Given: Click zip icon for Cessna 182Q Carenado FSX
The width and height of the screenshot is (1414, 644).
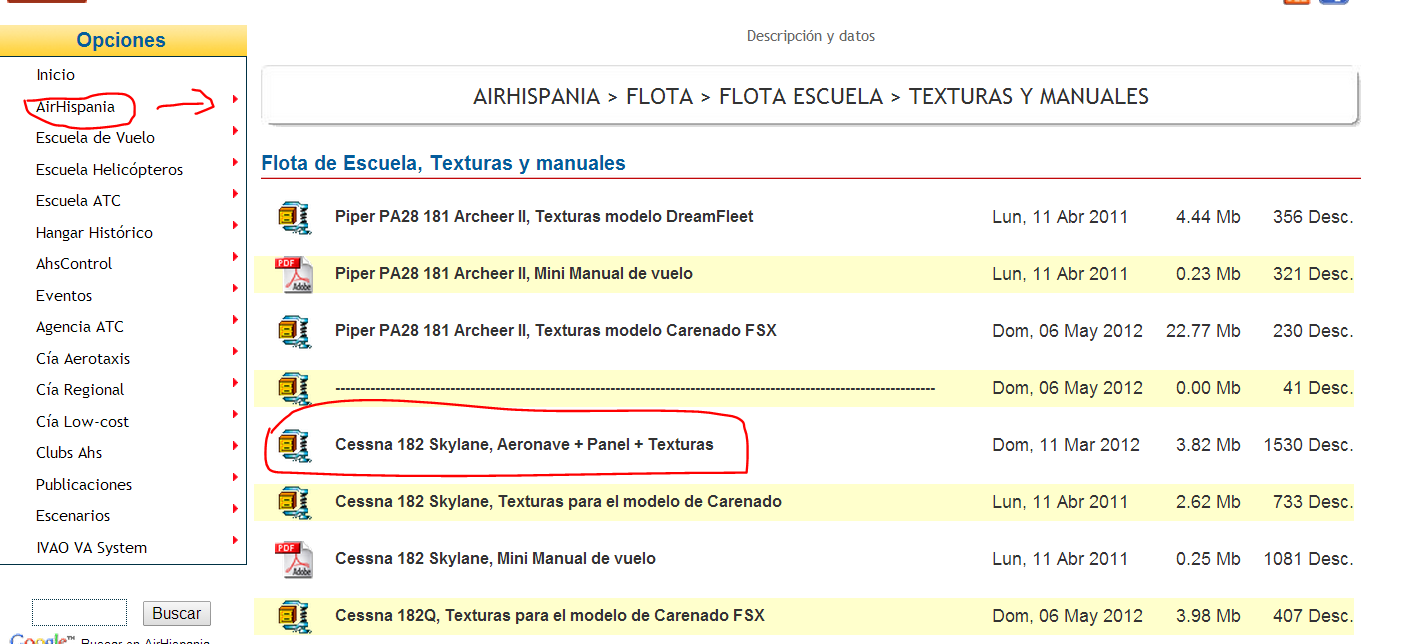Looking at the screenshot, I should [x=294, y=615].
